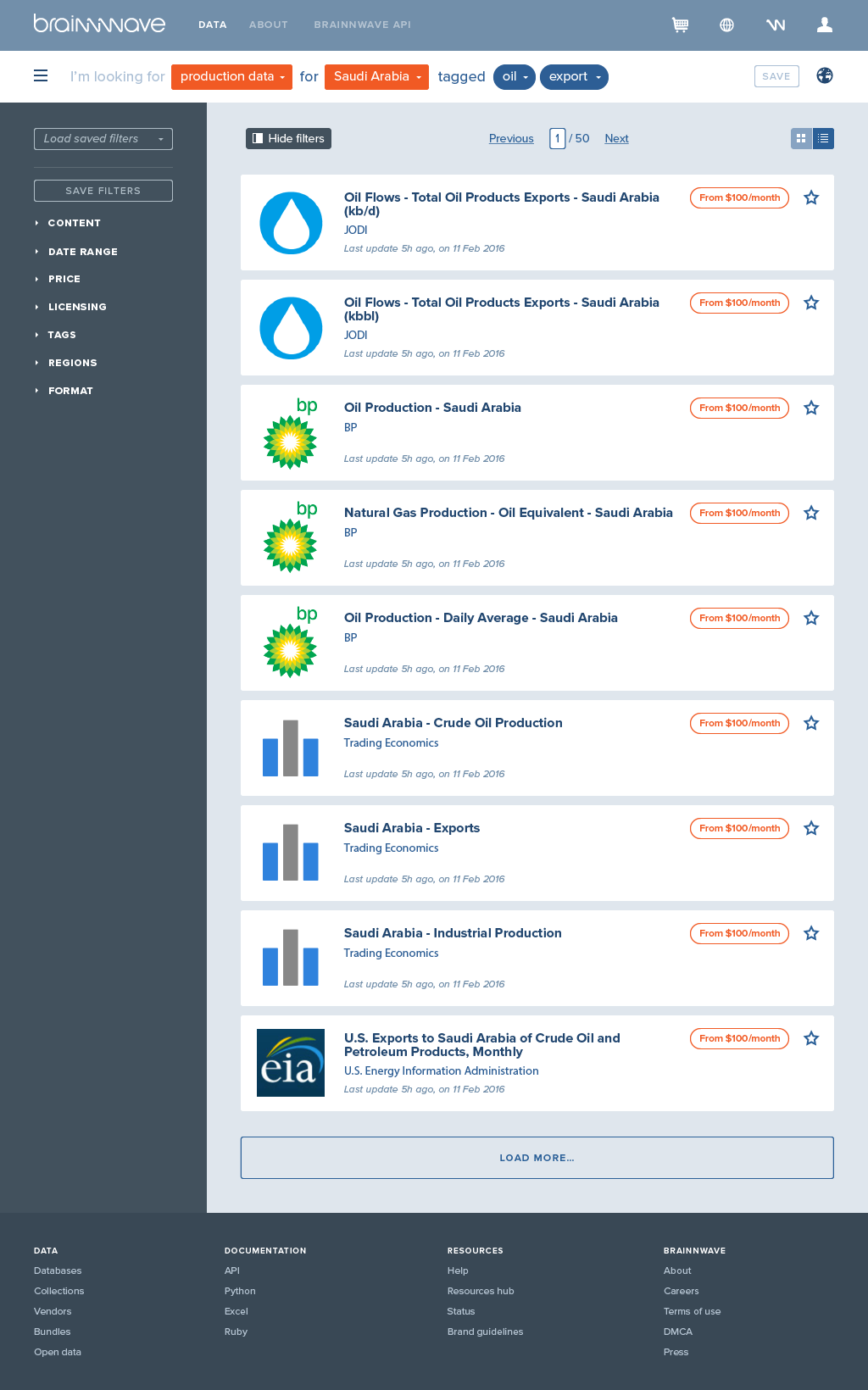Click Load More button
Image resolution: width=868 pixels, height=1390 pixels.
click(x=537, y=1158)
